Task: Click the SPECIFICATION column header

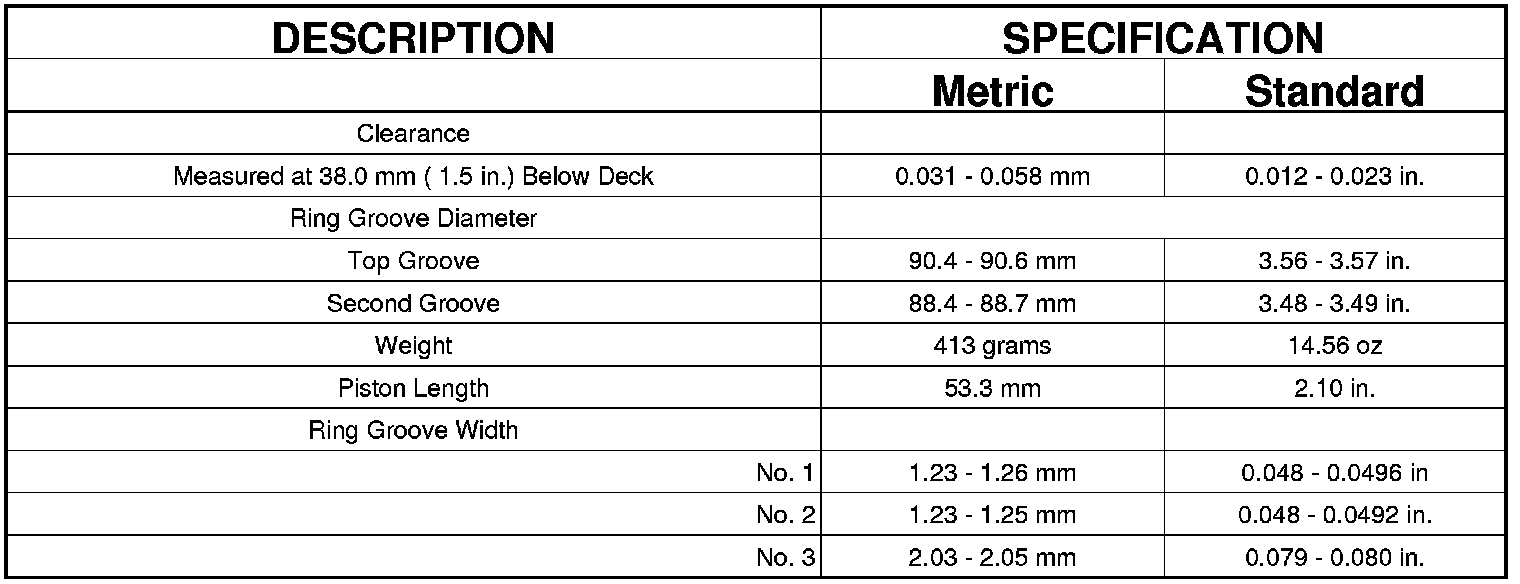Action: tap(1163, 38)
